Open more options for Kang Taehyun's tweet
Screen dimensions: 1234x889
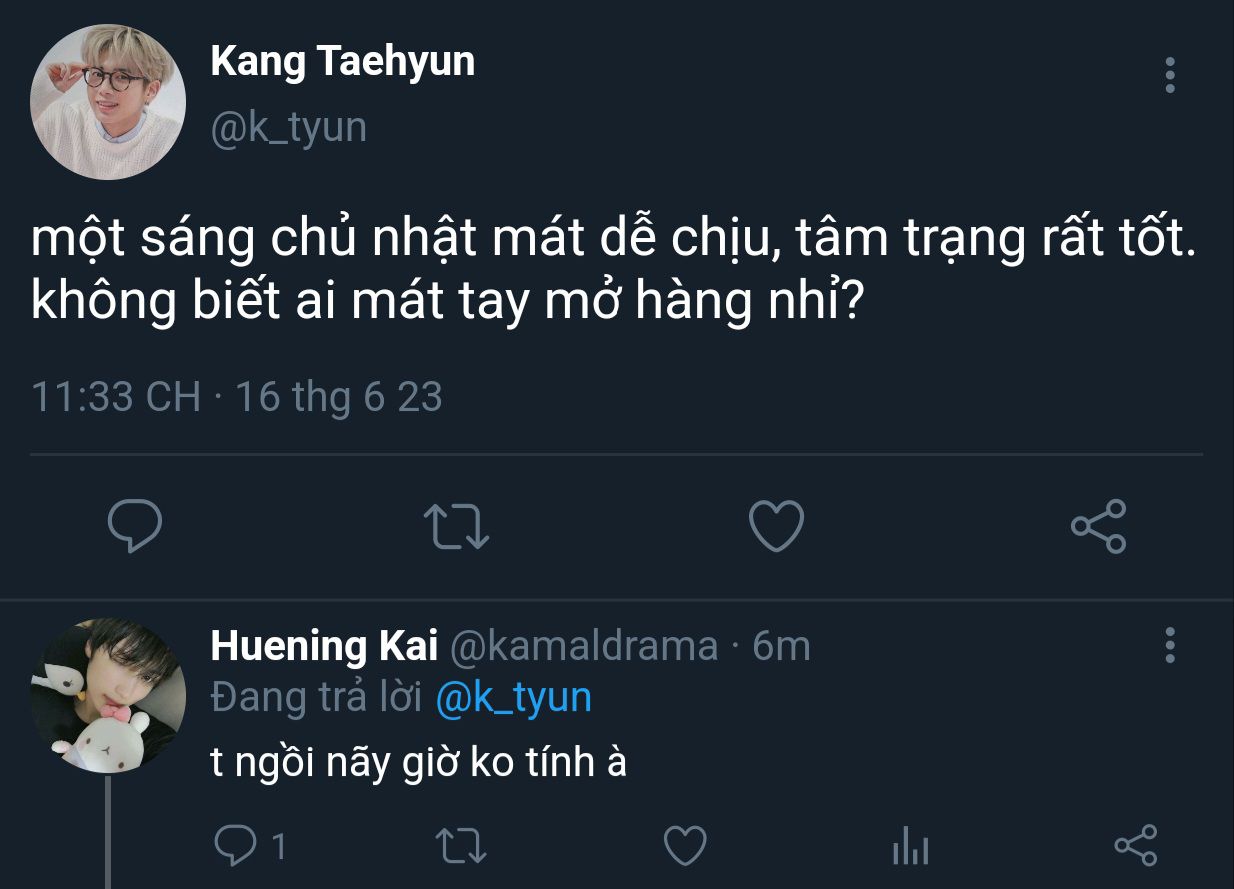pyautogui.click(x=1170, y=76)
